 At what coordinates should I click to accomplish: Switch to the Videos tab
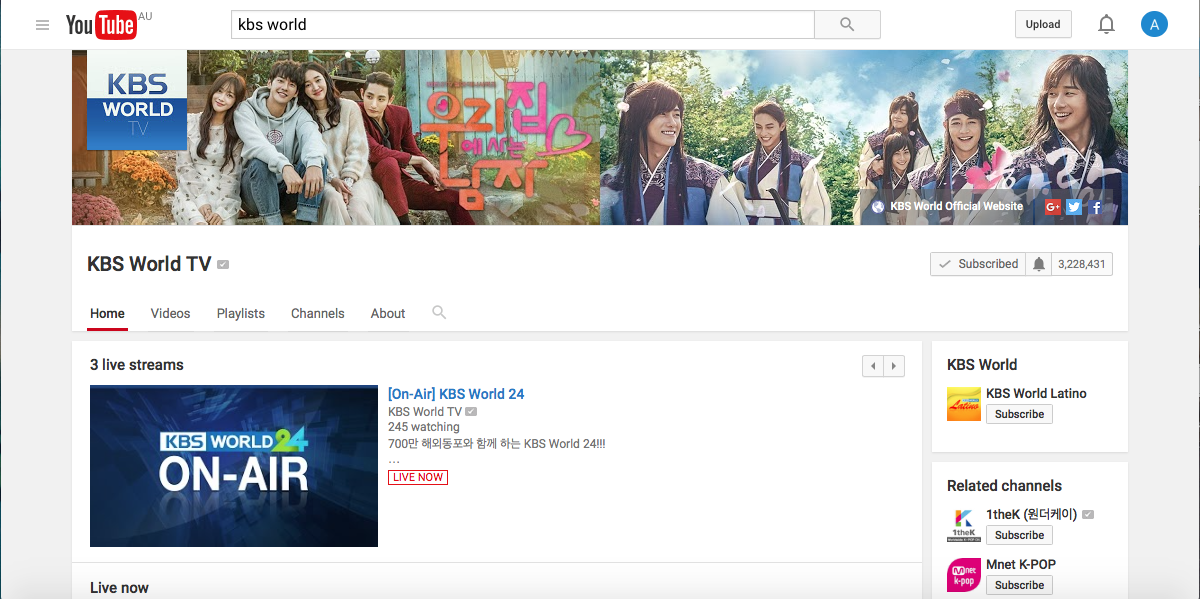click(x=170, y=313)
